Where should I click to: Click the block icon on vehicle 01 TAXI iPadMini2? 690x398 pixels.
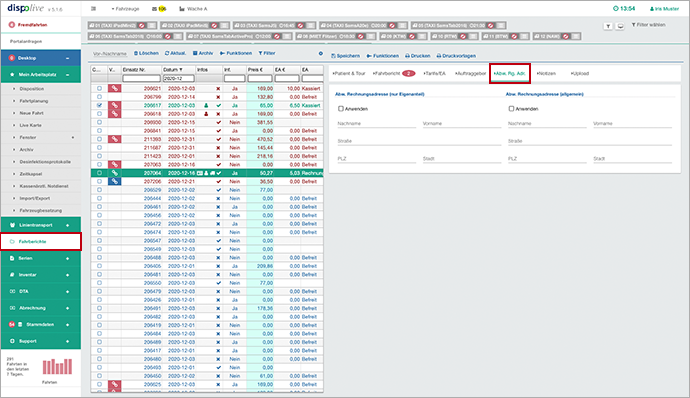(142, 26)
